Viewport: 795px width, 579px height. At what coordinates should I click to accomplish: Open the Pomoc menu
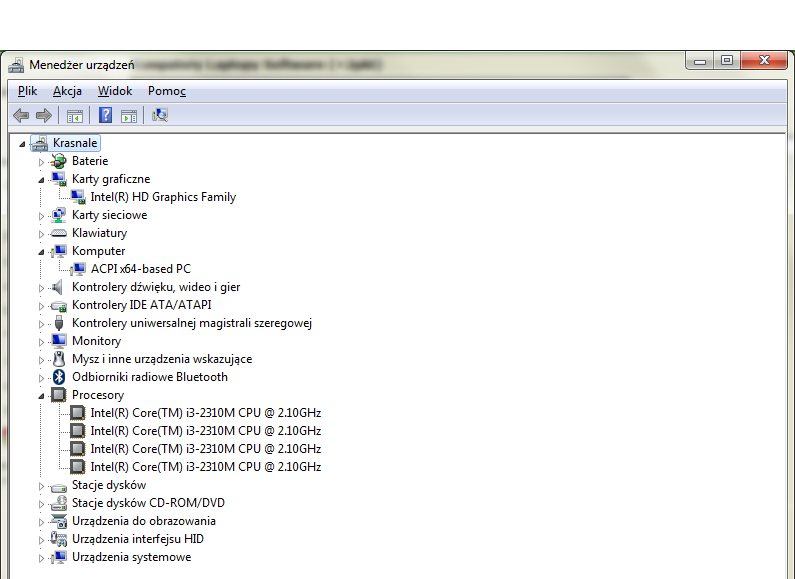167,91
